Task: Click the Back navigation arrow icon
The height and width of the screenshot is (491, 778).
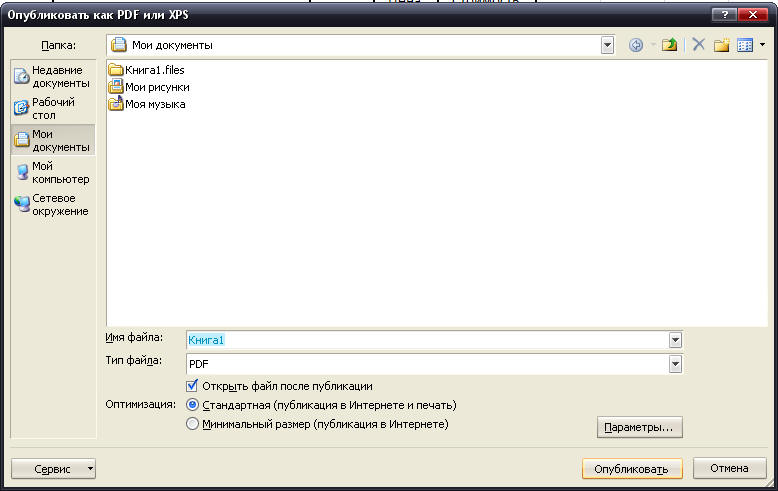Action: coord(635,45)
